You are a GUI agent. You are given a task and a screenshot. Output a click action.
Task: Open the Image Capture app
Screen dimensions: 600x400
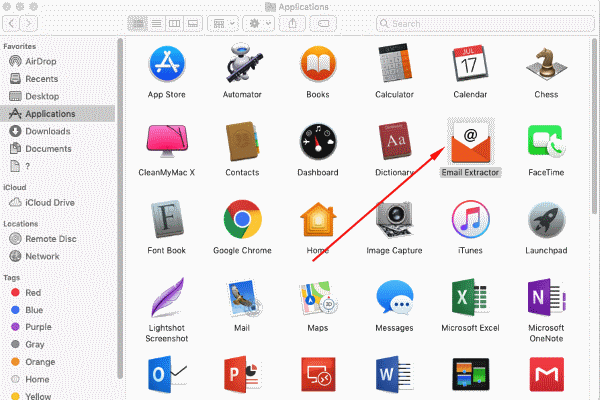[x=395, y=219]
